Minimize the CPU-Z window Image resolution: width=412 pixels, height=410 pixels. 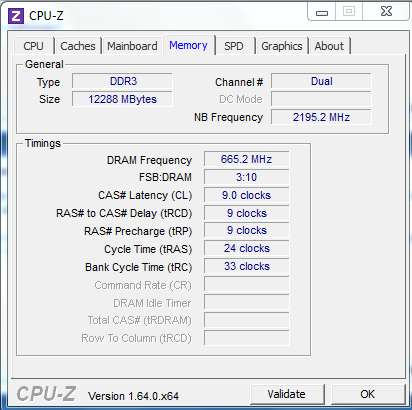pyautogui.click(x=322, y=12)
